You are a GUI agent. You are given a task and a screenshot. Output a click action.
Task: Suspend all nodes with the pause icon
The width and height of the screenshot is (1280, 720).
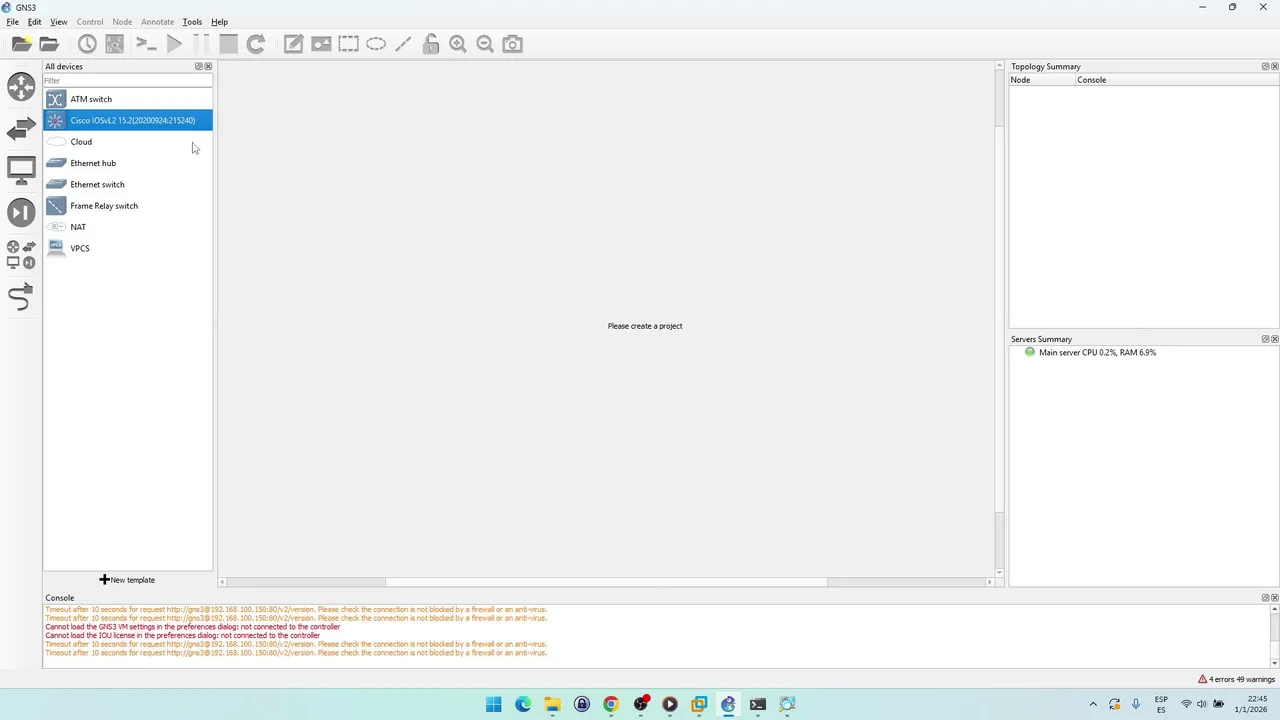pyautogui.click(x=201, y=44)
